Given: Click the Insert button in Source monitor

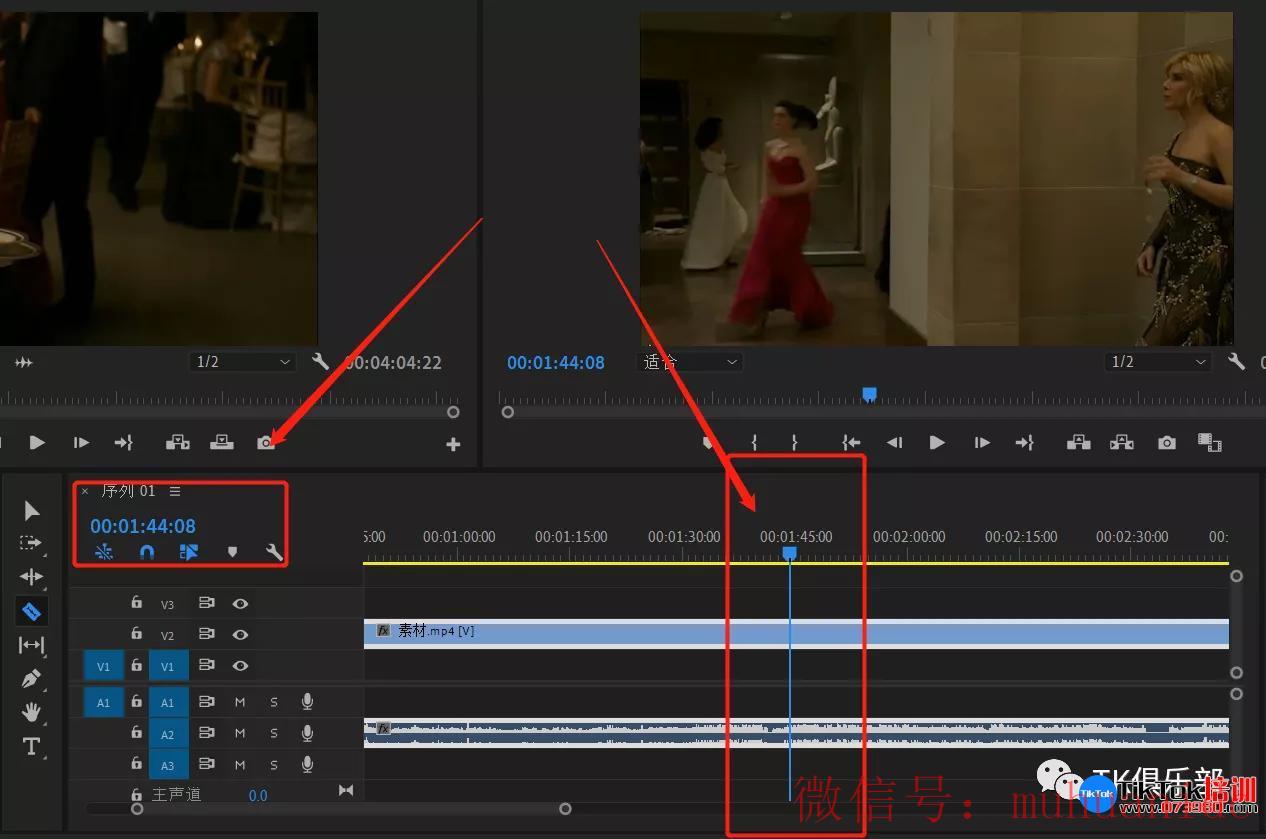Looking at the screenshot, I should 178,442.
